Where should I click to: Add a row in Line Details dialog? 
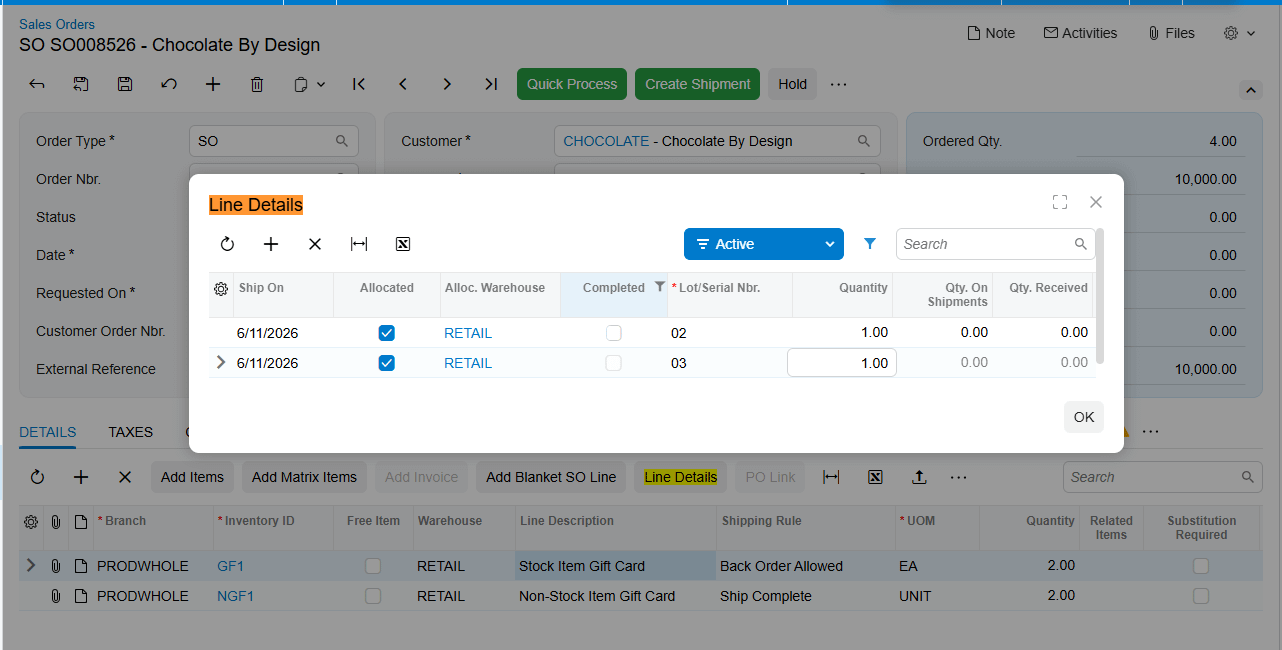(271, 244)
